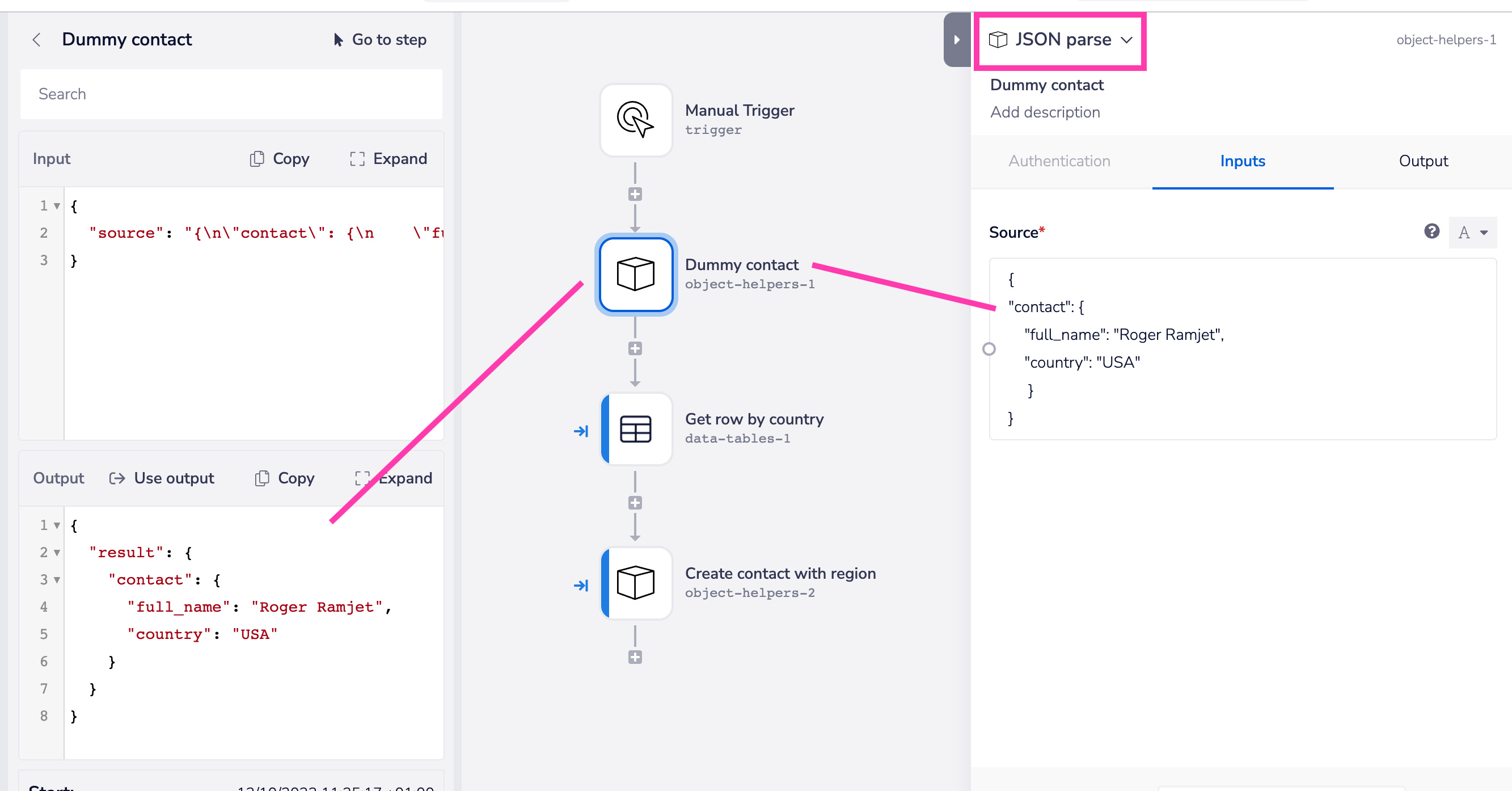Add step after Manual Trigger via plus
Viewport: 1512px width, 791px height.
635,195
